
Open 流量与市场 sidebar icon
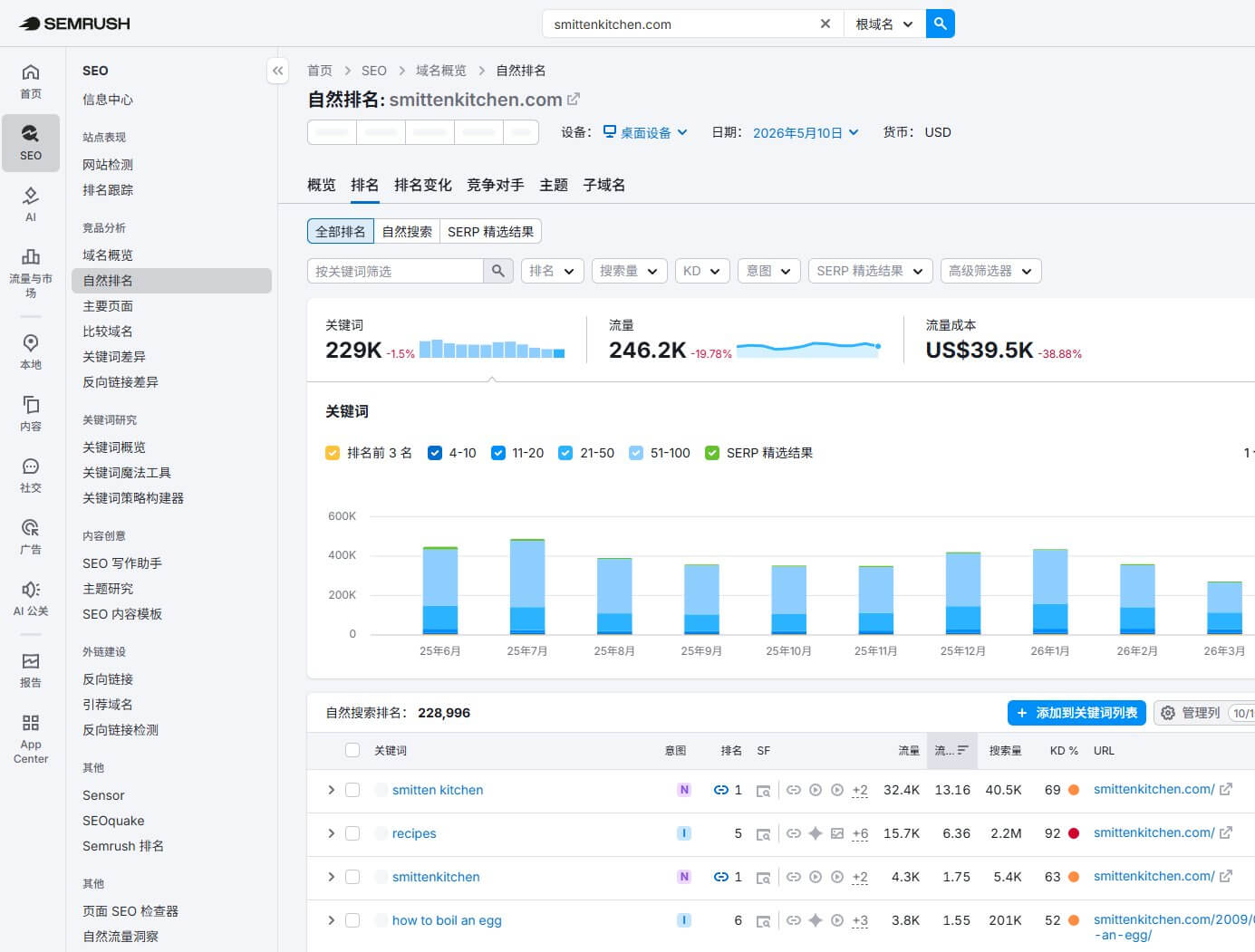31,272
